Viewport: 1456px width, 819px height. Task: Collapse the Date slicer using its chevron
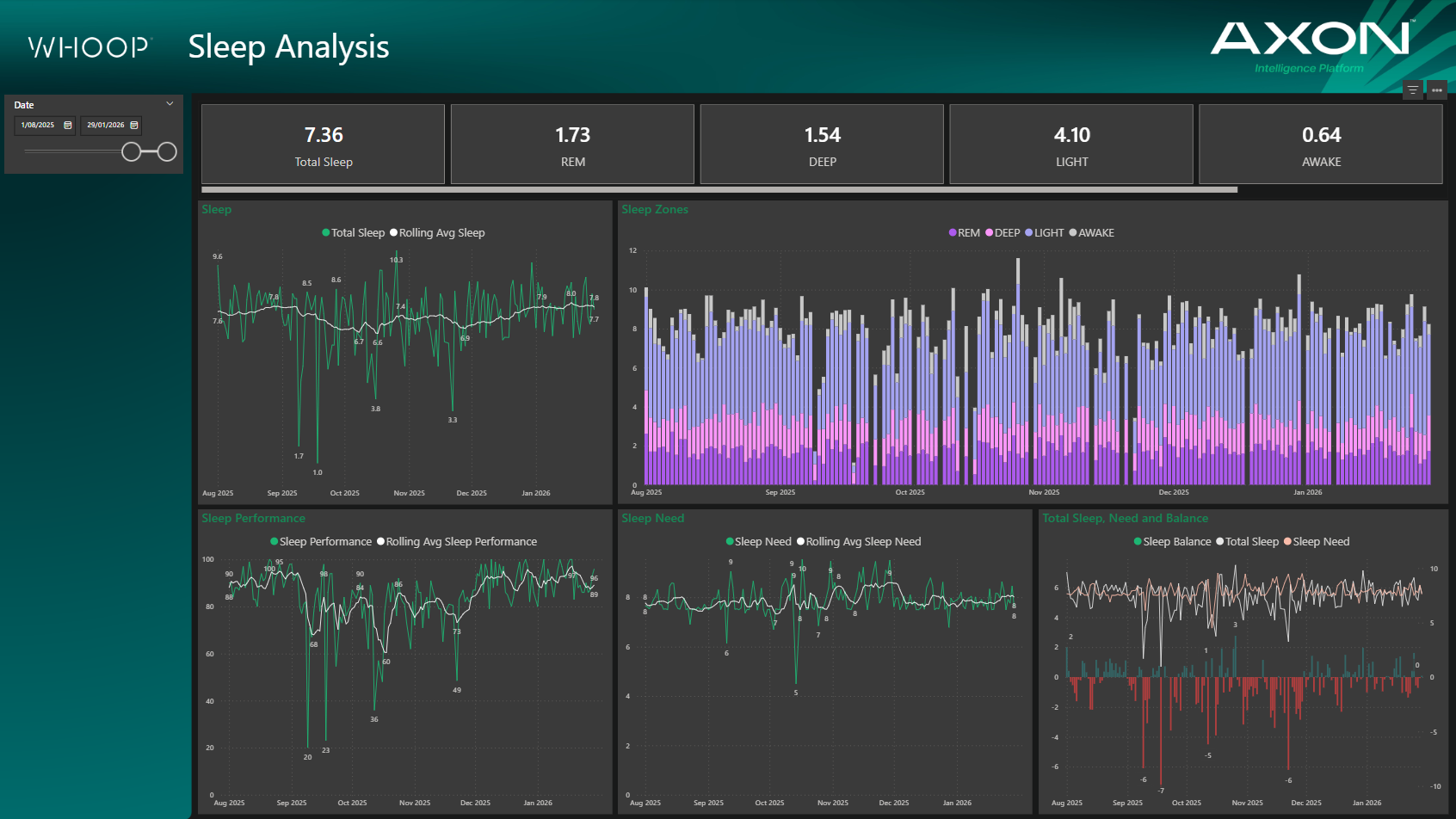(170, 103)
